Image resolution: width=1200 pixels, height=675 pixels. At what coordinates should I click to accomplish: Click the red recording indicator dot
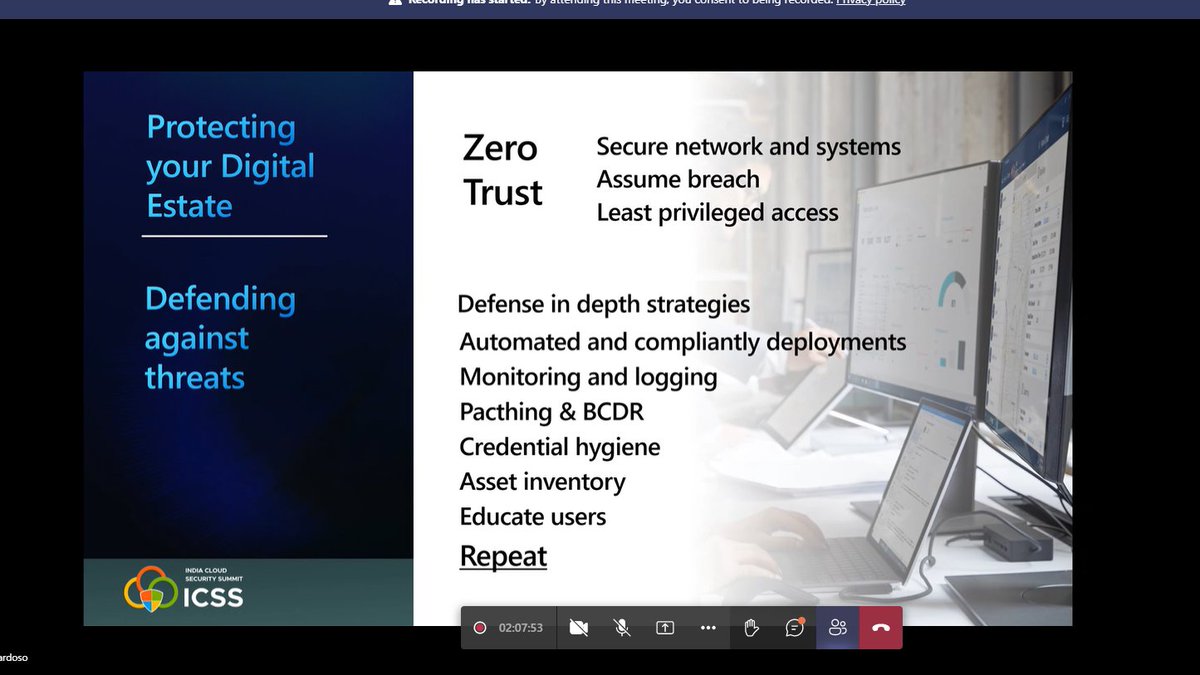coord(480,628)
